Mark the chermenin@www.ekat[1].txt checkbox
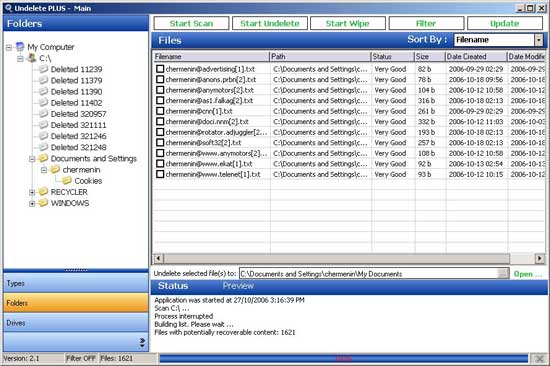The image size is (550, 366). [x=160, y=164]
